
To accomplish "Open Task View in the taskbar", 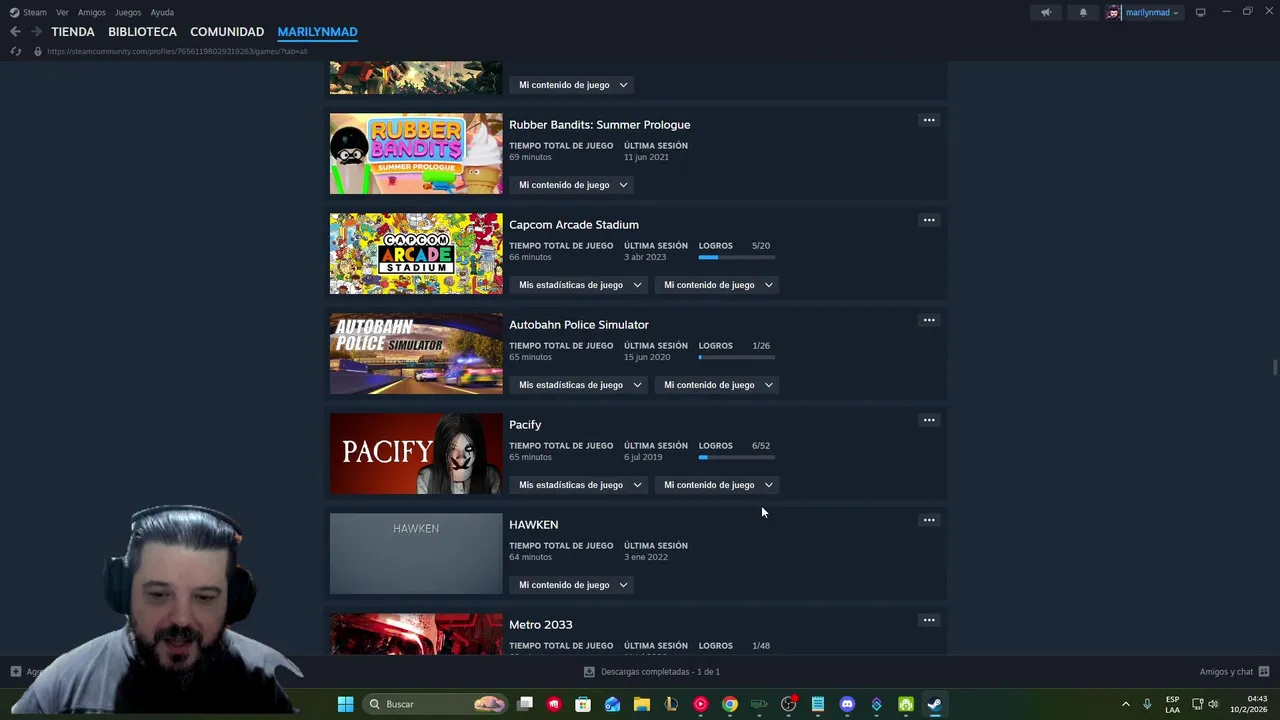I will pyautogui.click(x=525, y=704).
